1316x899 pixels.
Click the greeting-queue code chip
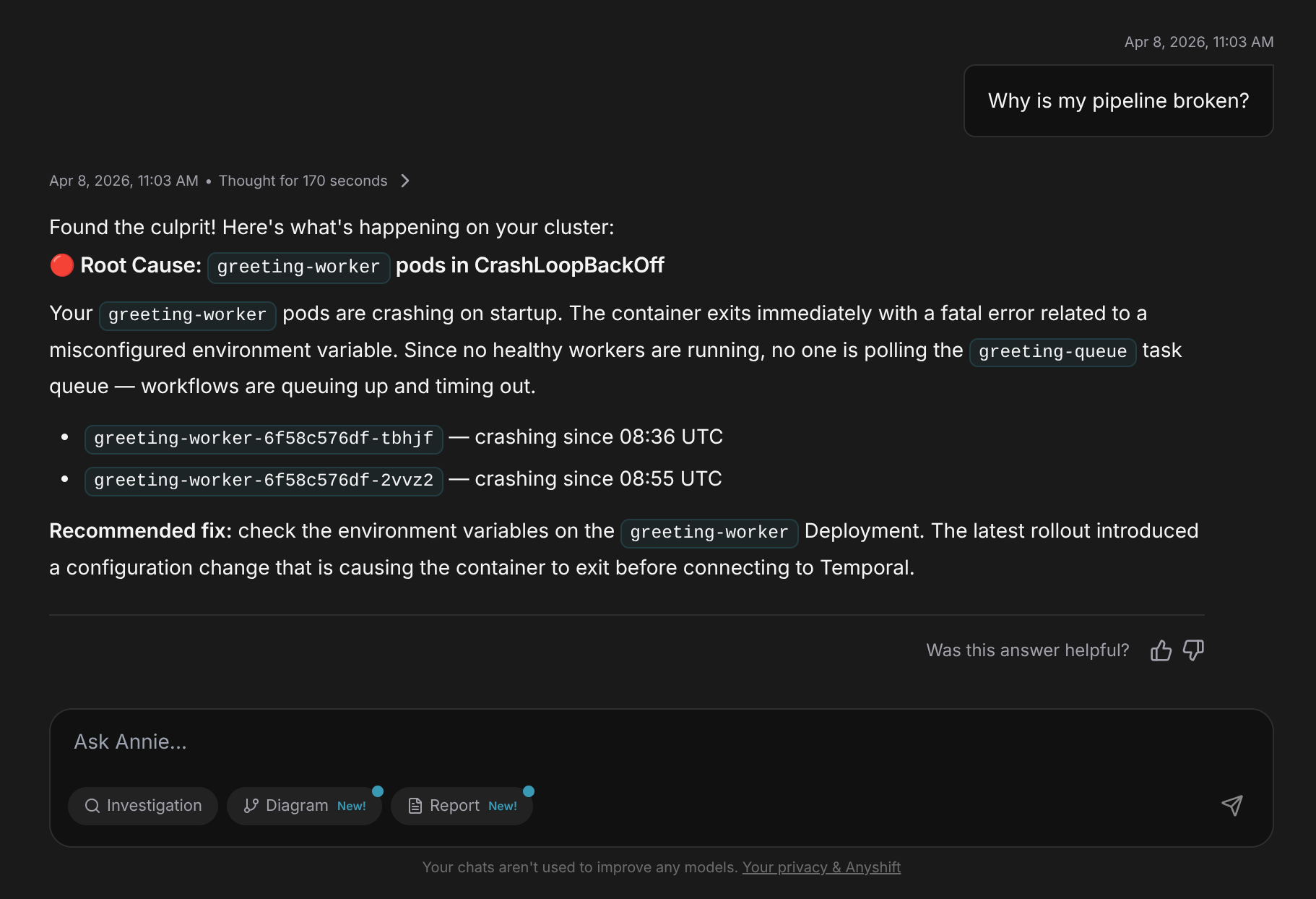coord(1052,352)
